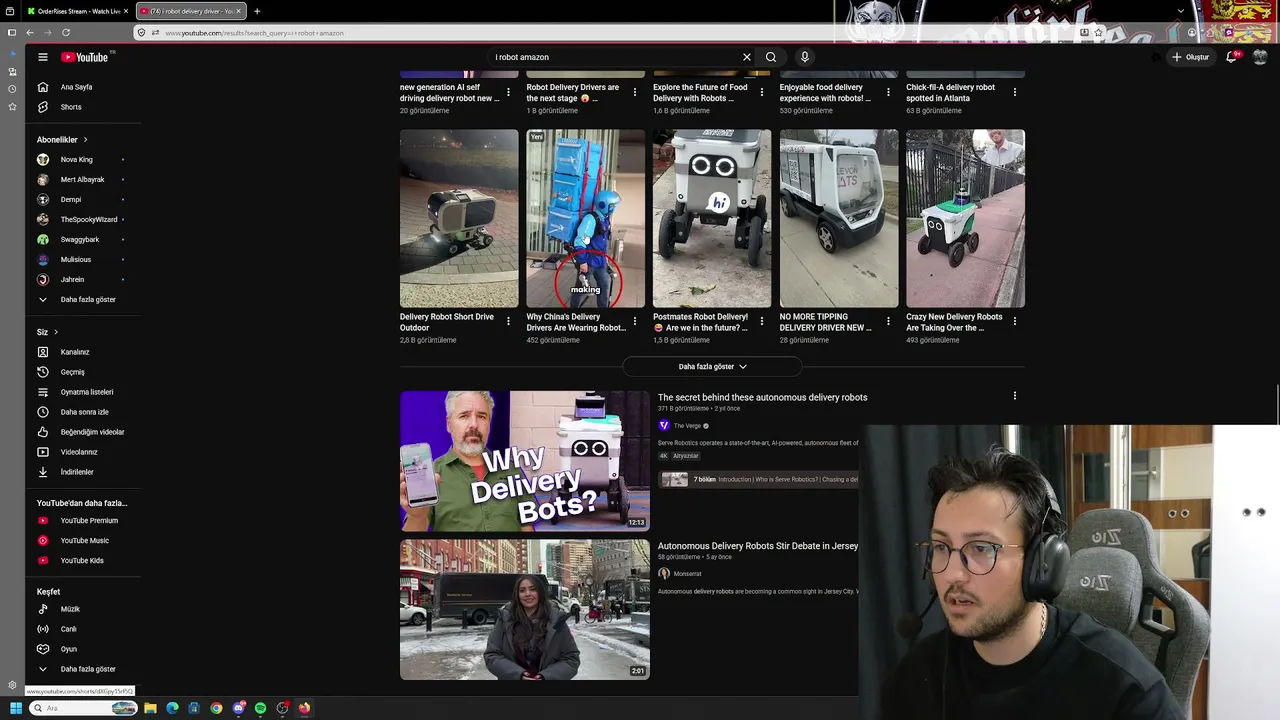The height and width of the screenshot is (720, 1280).
Task: Clear the search box with the X icon
Action: coord(746,57)
